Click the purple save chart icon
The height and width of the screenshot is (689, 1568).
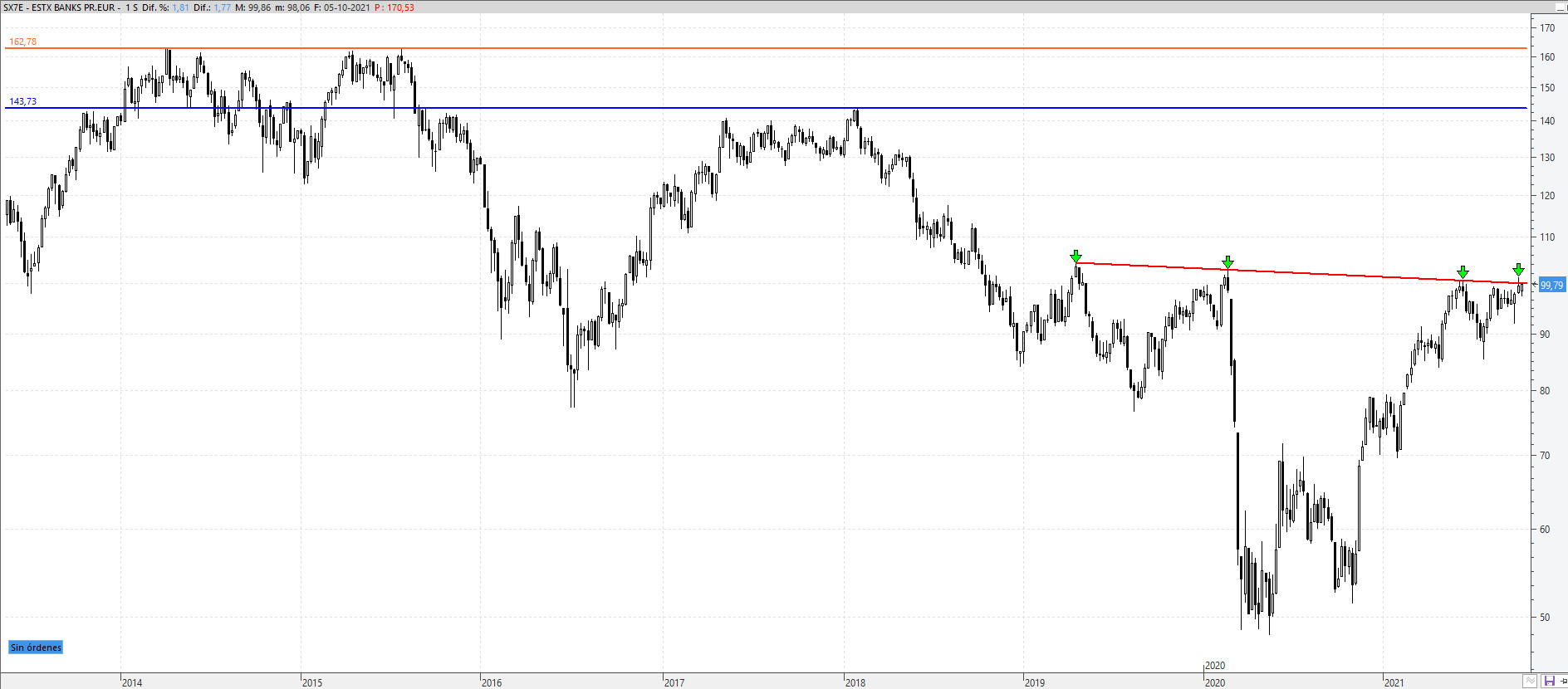(x=1549, y=682)
